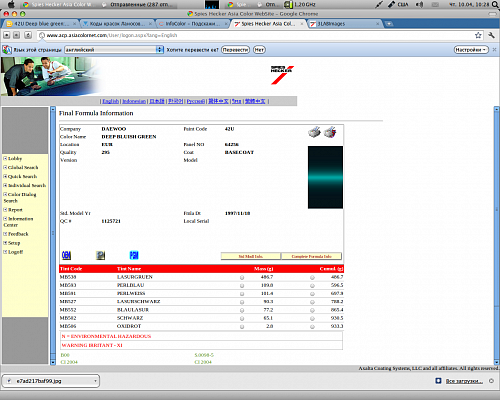This screenshot has height=400, width=500.
Task: Click the icon beside Show all downloads
Action: 438,381
